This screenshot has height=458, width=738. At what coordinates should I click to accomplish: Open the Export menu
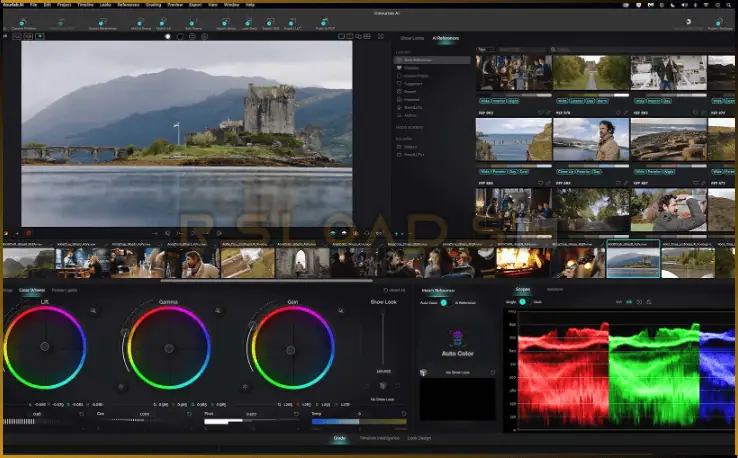point(195,5)
